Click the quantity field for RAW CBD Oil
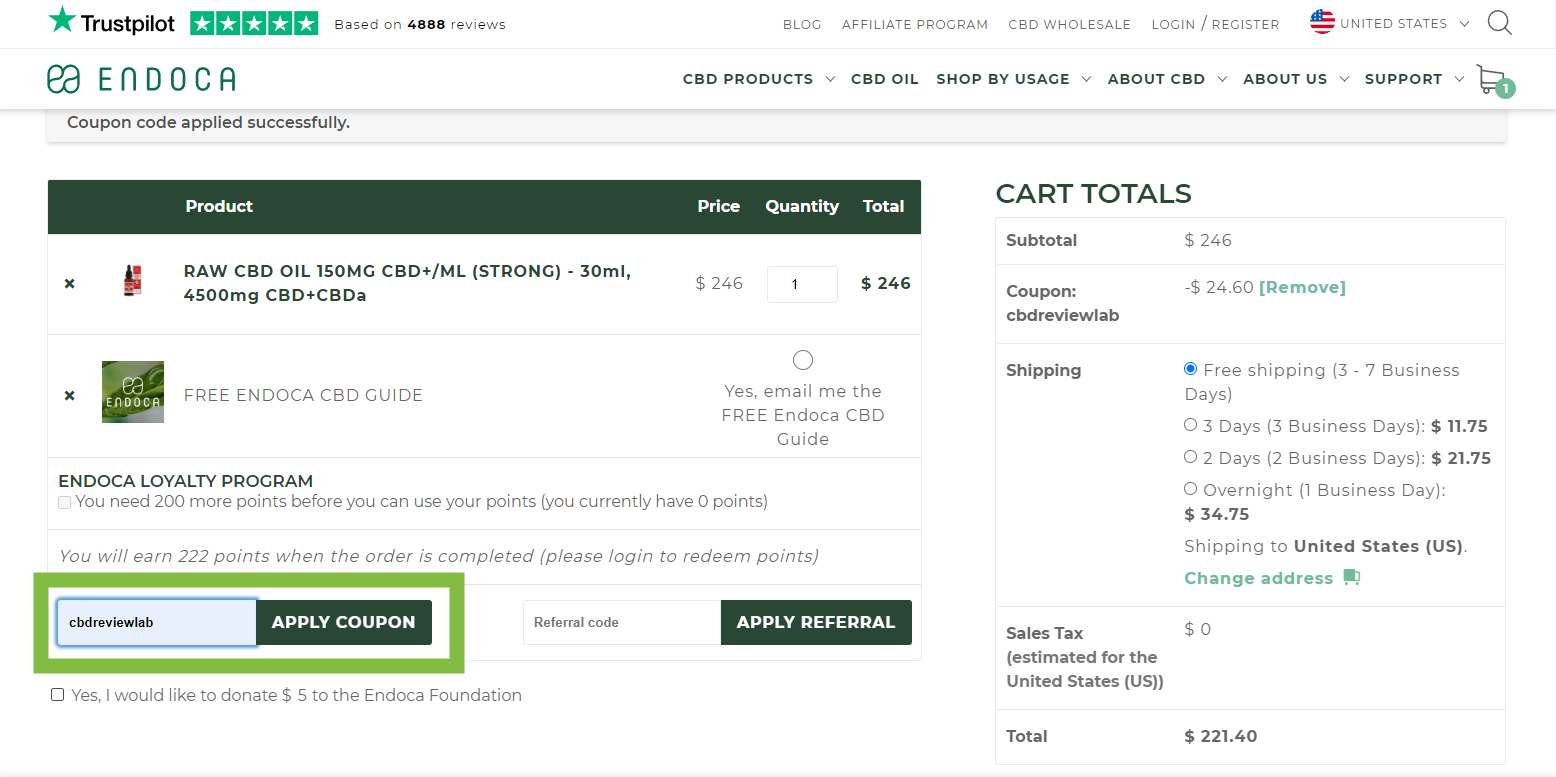 click(x=802, y=284)
